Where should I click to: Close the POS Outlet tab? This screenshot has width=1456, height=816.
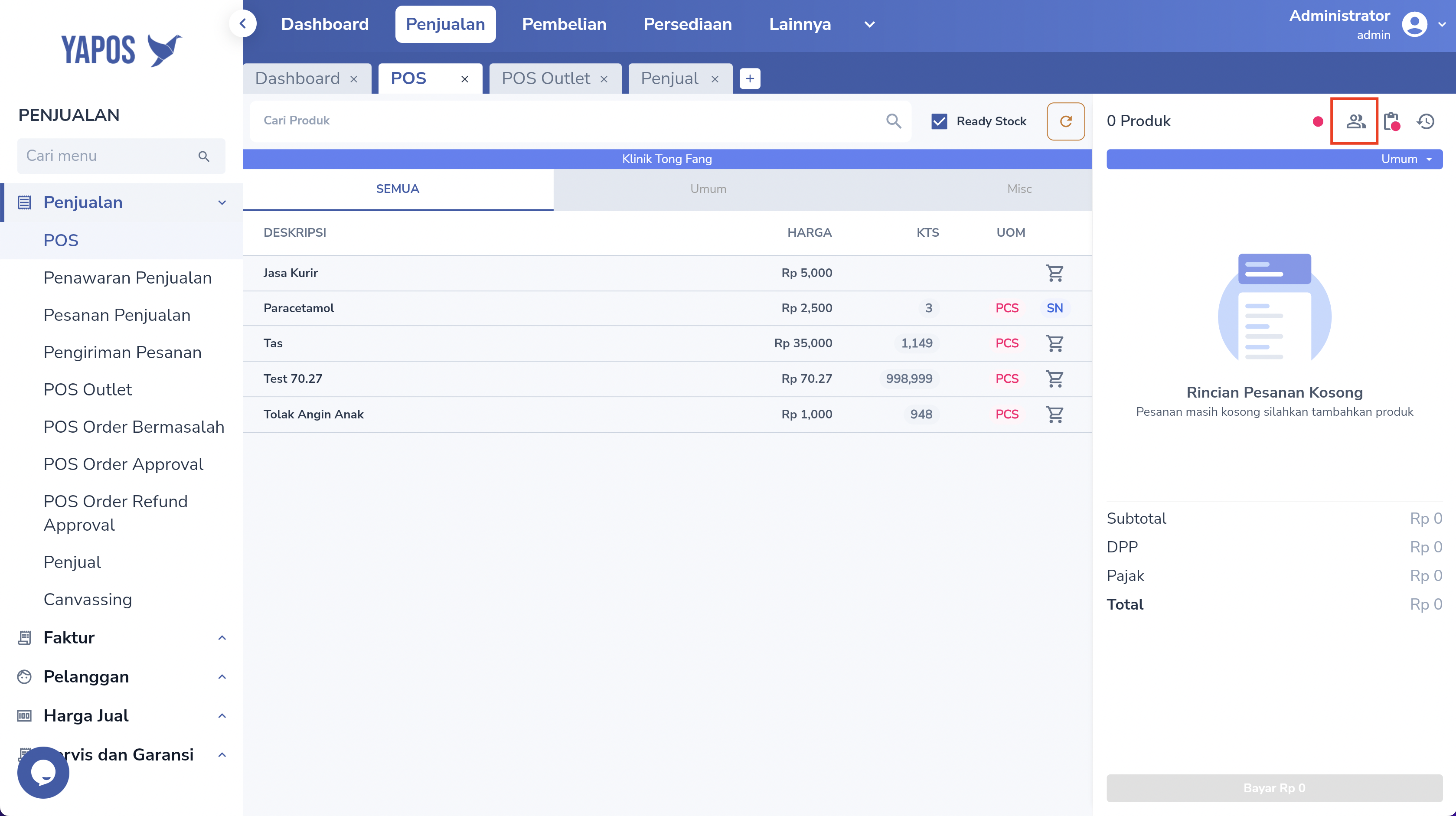click(604, 79)
